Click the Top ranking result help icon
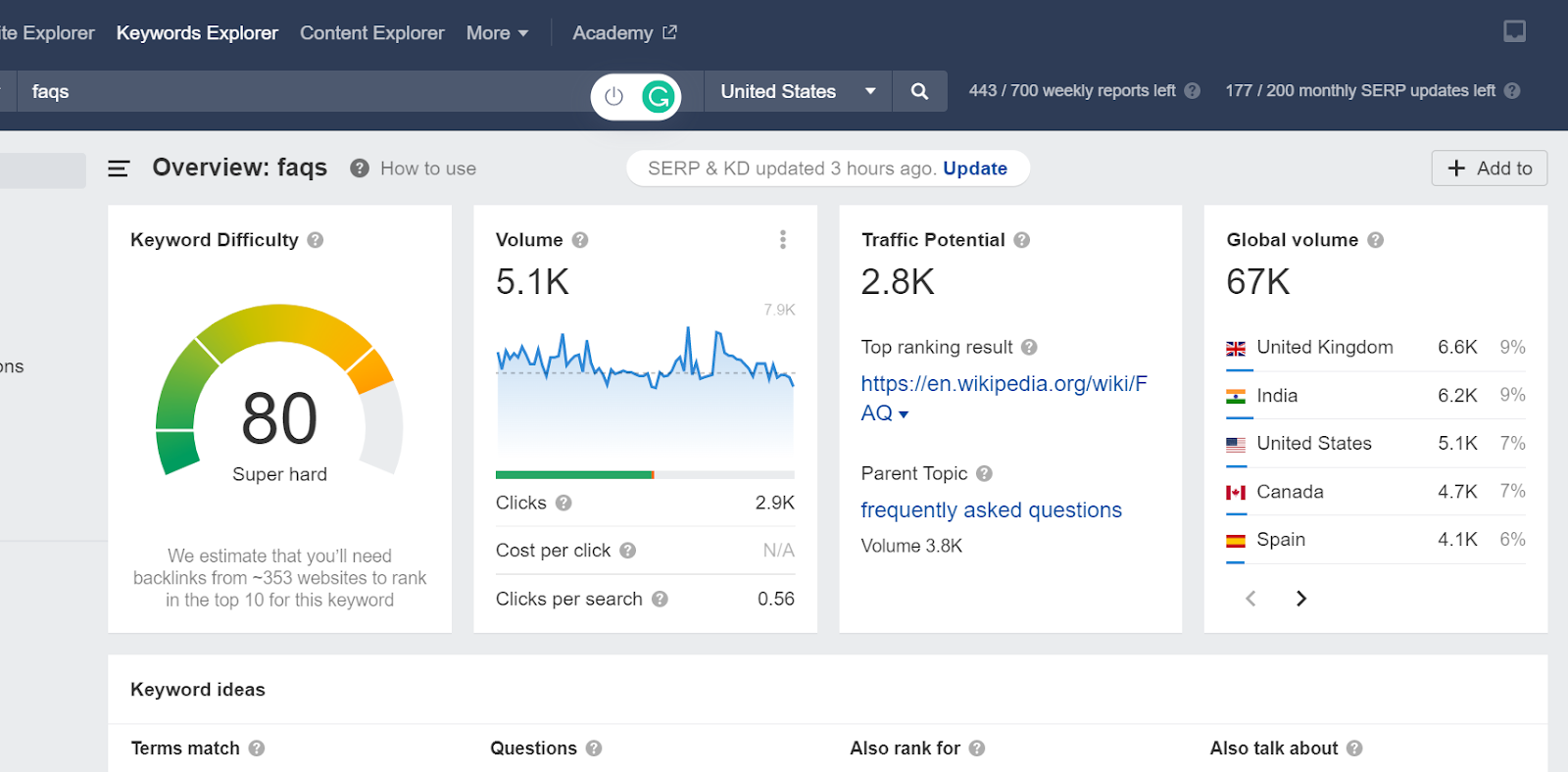The height and width of the screenshot is (772, 1568). [1029, 347]
